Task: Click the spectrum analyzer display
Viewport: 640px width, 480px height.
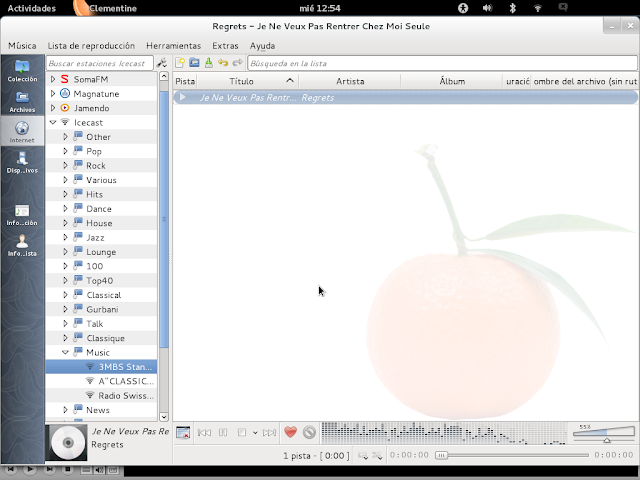Action: point(444,433)
